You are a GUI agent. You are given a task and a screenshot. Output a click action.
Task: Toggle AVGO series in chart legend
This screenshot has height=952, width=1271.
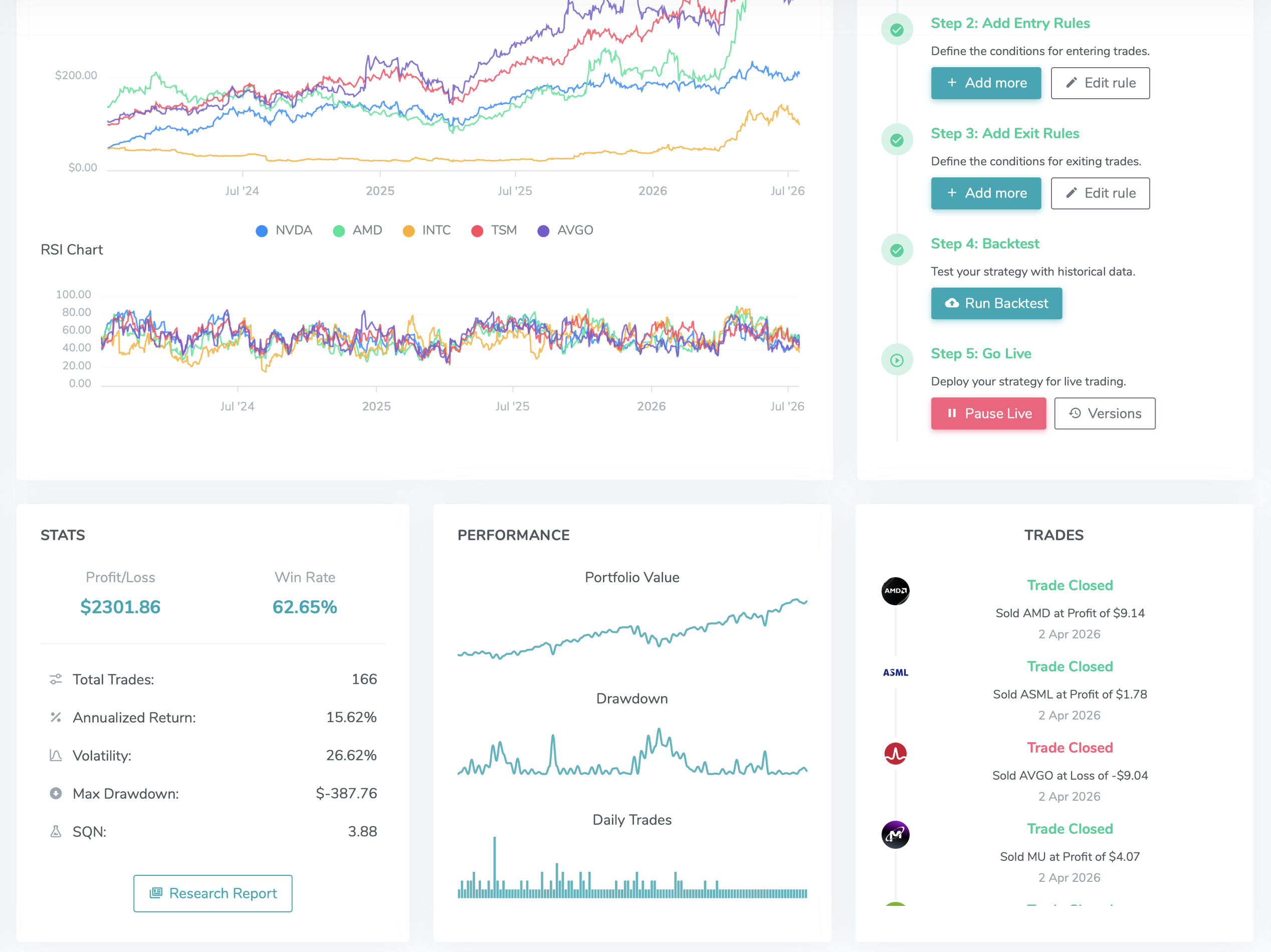[565, 230]
